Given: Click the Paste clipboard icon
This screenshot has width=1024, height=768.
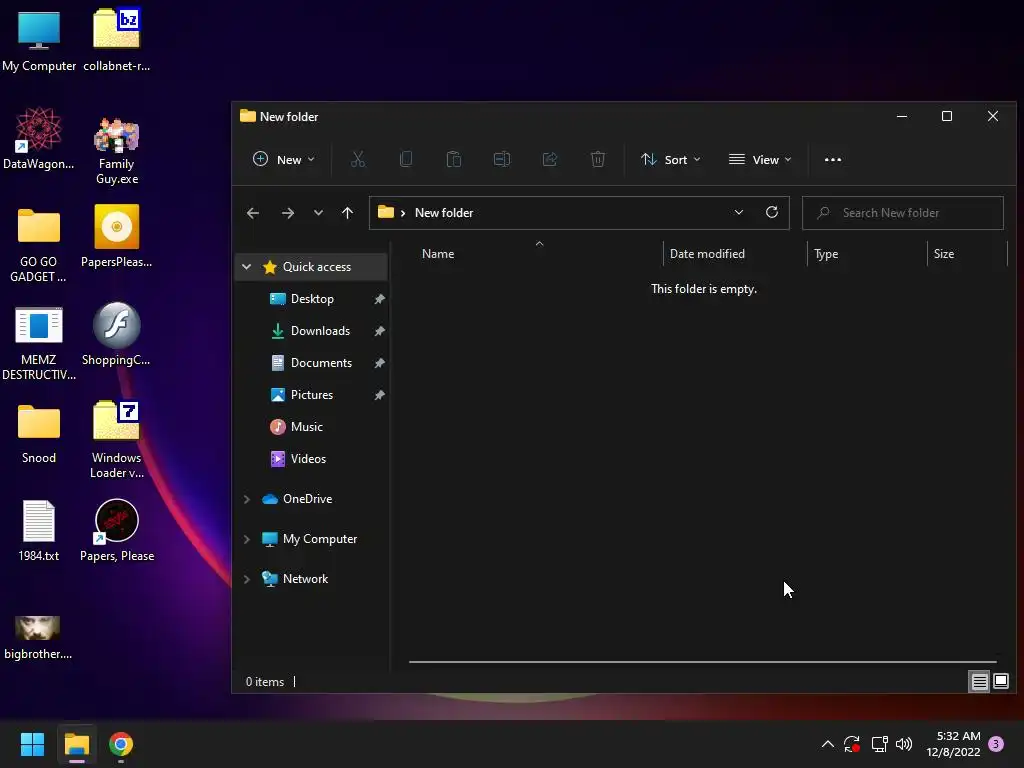Looking at the screenshot, I should pos(454,159).
